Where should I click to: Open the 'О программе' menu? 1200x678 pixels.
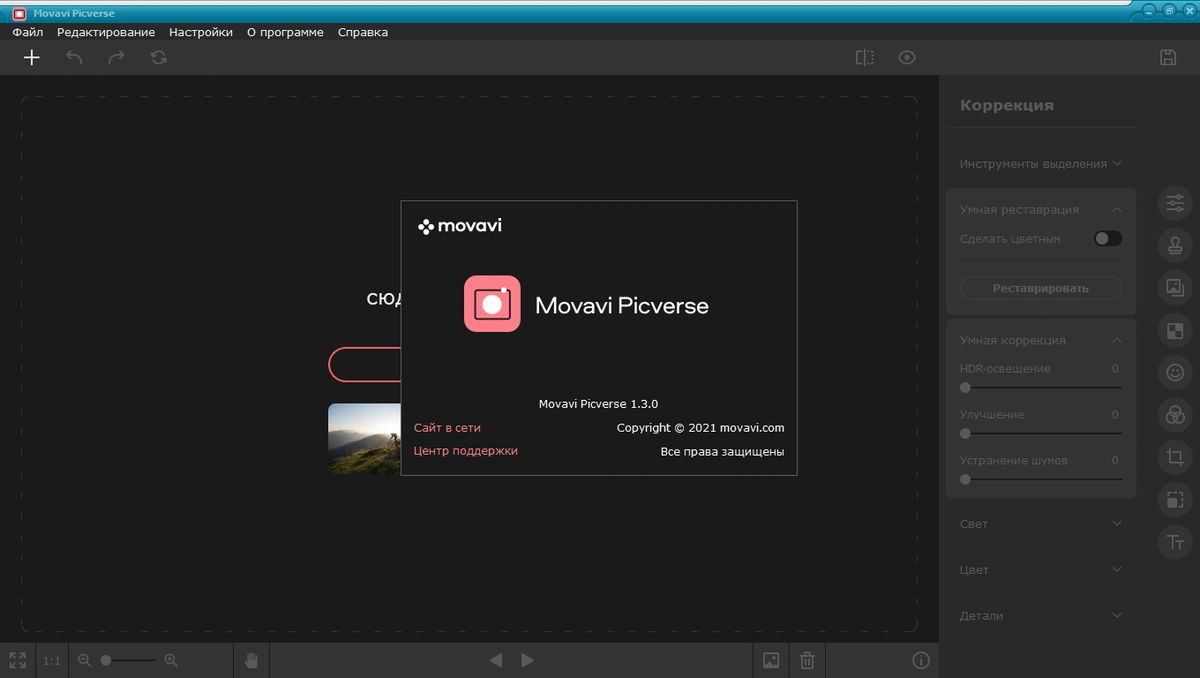[x=285, y=32]
